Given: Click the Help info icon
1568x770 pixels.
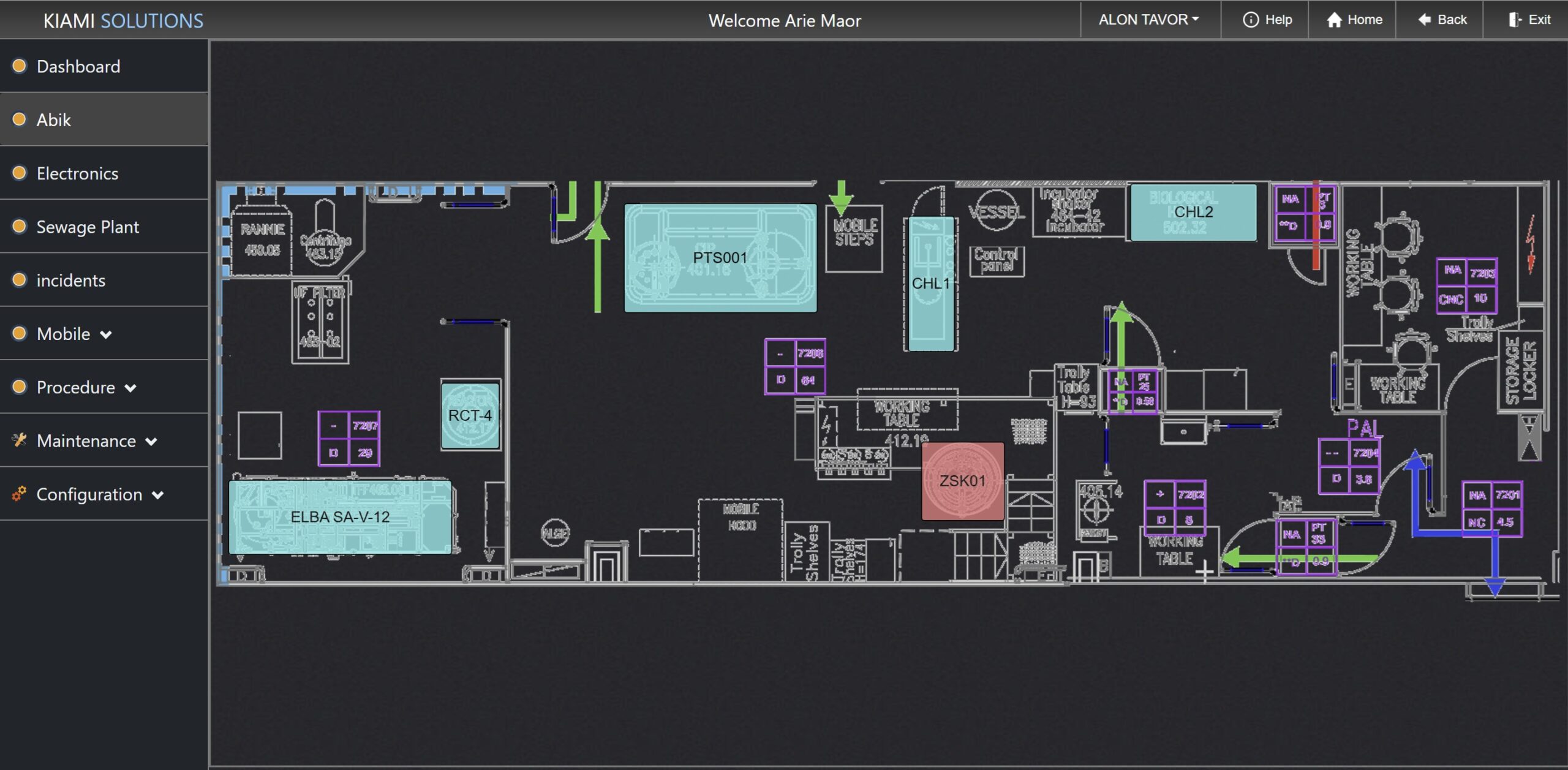Looking at the screenshot, I should point(1250,20).
